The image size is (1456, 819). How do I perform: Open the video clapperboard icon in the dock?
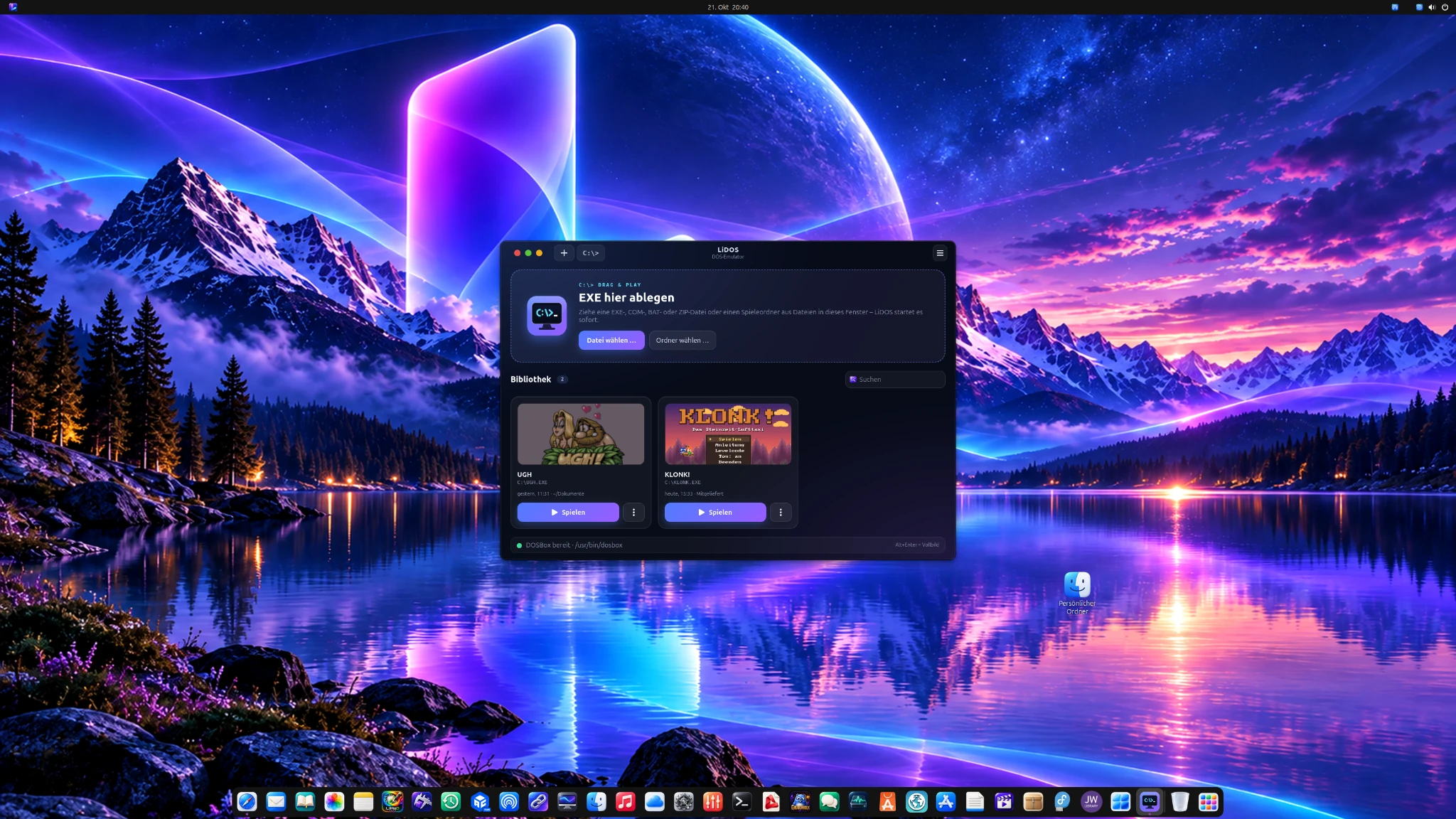click(1004, 802)
